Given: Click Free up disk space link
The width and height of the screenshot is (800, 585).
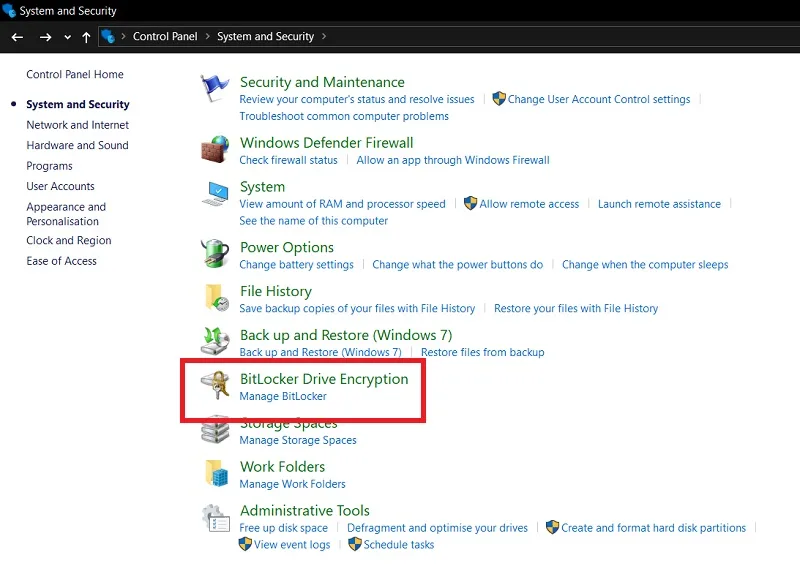Looking at the screenshot, I should point(284,528).
